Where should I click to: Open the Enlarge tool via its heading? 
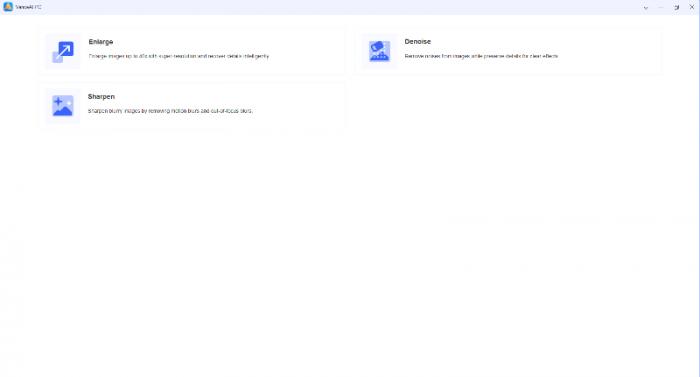tap(101, 42)
